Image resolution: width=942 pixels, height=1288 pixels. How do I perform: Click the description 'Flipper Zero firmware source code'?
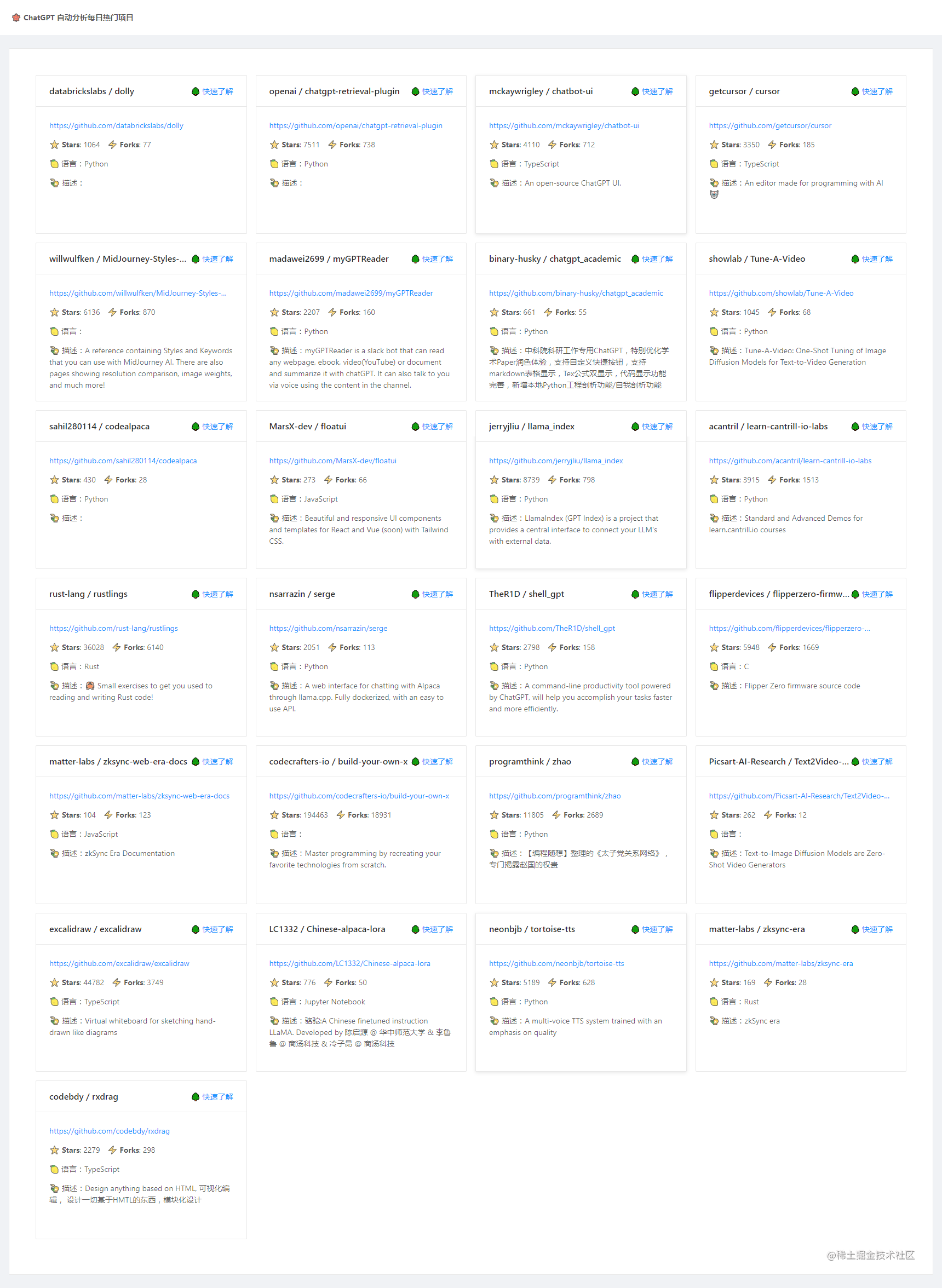[x=802, y=686]
